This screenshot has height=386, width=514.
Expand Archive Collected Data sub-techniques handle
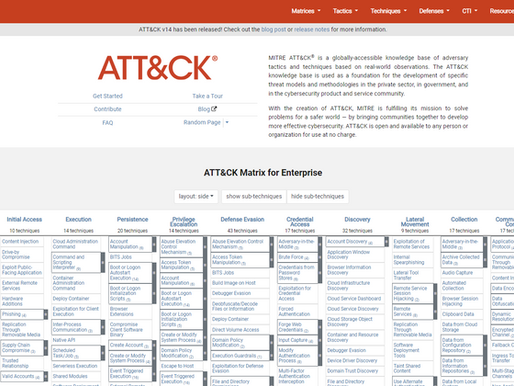[x=485, y=260]
